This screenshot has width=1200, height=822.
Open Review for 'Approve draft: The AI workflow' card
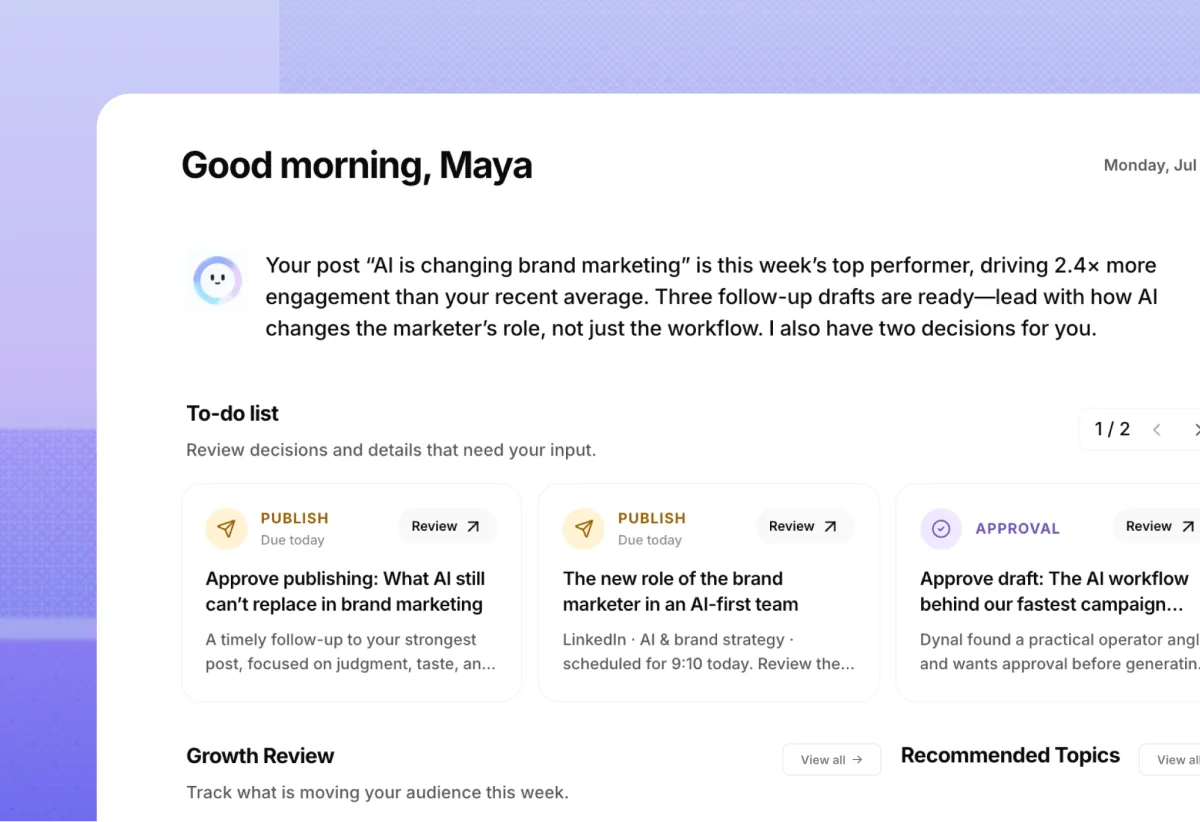click(1156, 526)
